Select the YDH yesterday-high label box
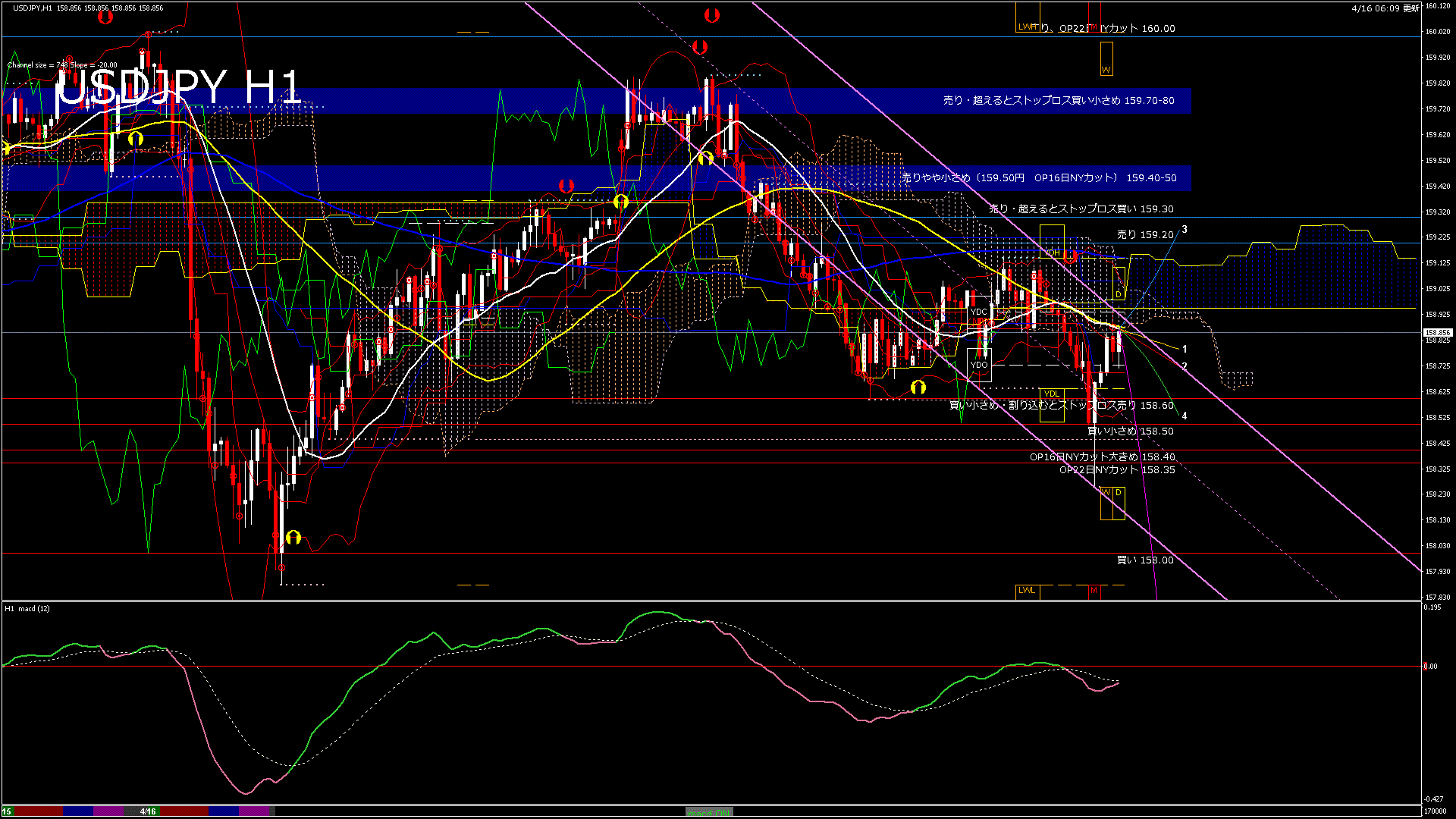Screen dimensions: 1456x819 click(1052, 253)
